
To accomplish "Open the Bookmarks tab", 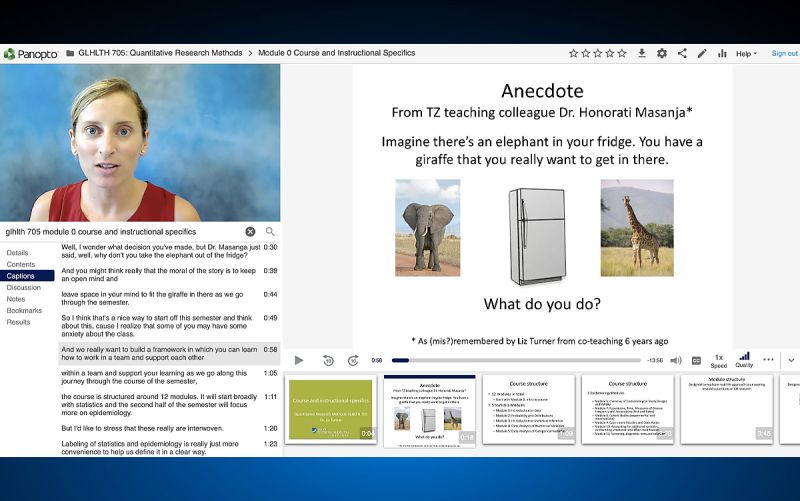I will coord(24,310).
